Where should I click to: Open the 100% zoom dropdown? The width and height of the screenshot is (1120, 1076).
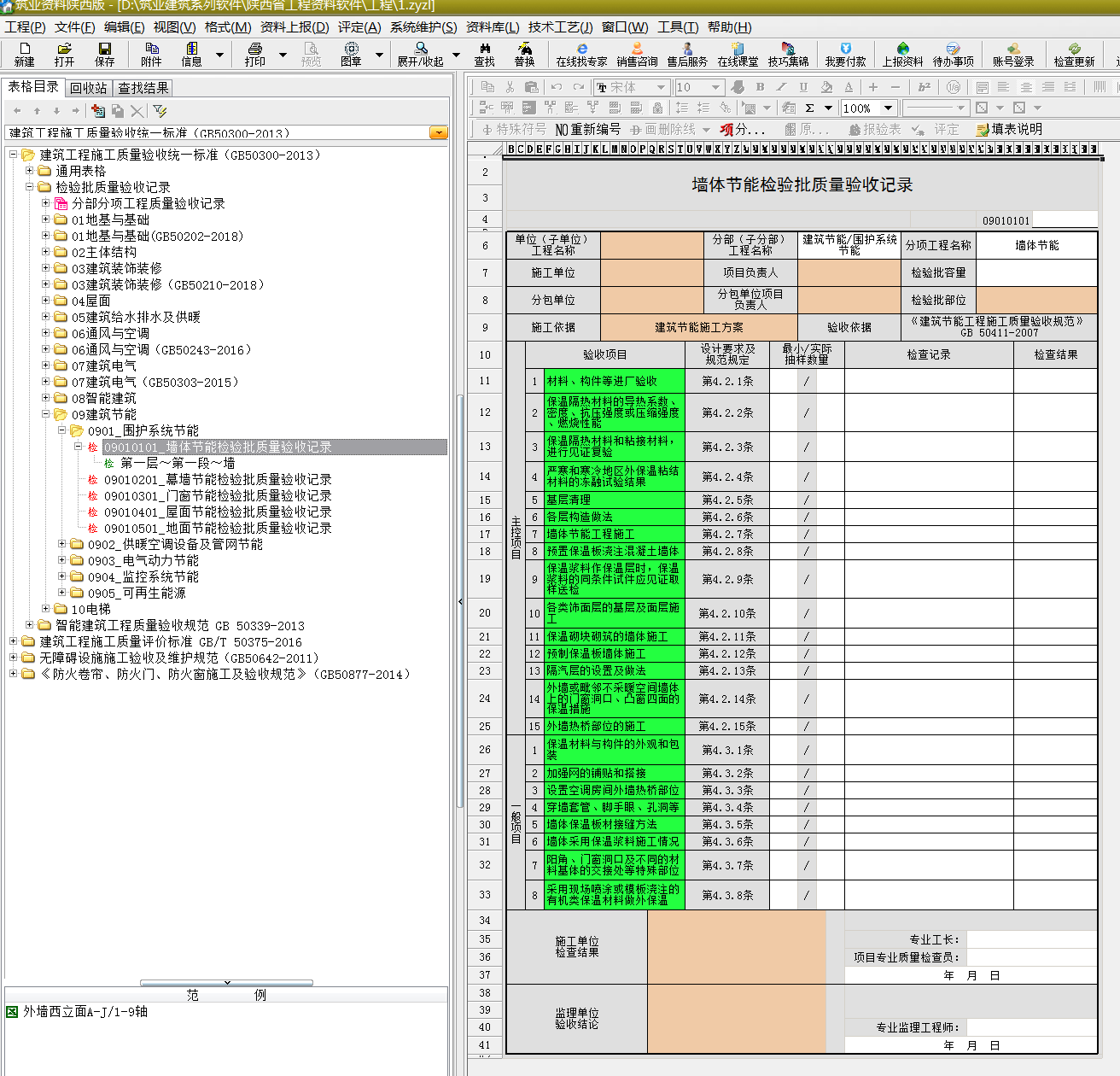(888, 108)
